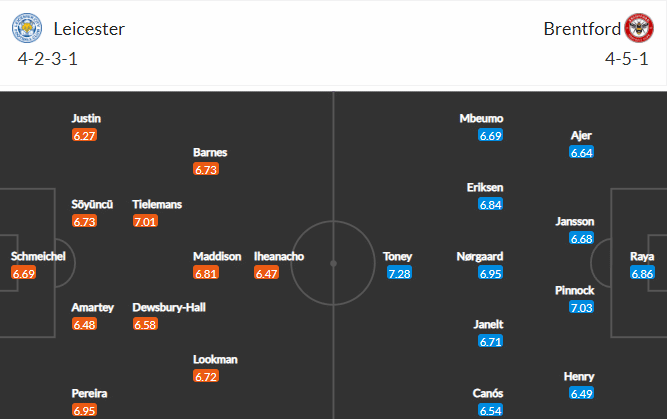Open player Iheanacho's details
Screen dimensions: 667x419
(x=279, y=257)
